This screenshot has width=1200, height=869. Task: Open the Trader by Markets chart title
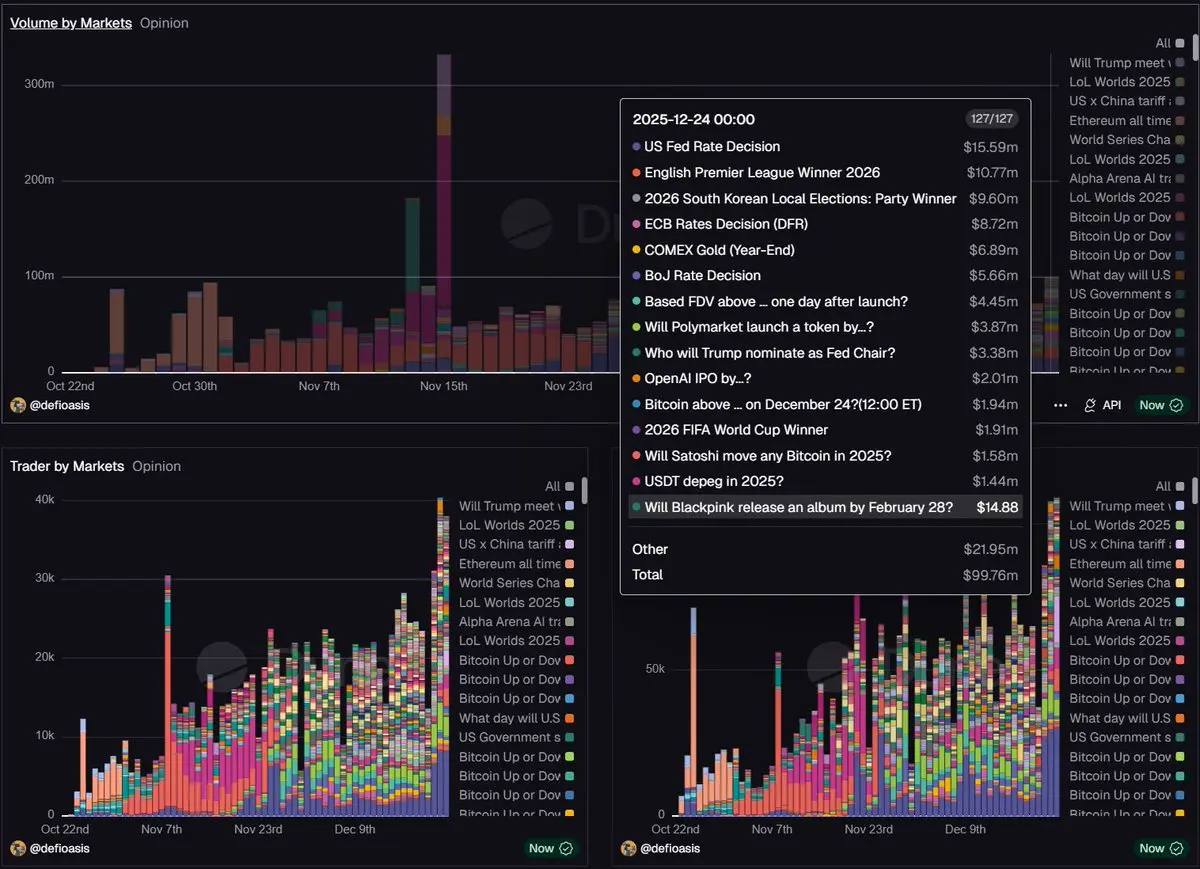click(x=67, y=466)
